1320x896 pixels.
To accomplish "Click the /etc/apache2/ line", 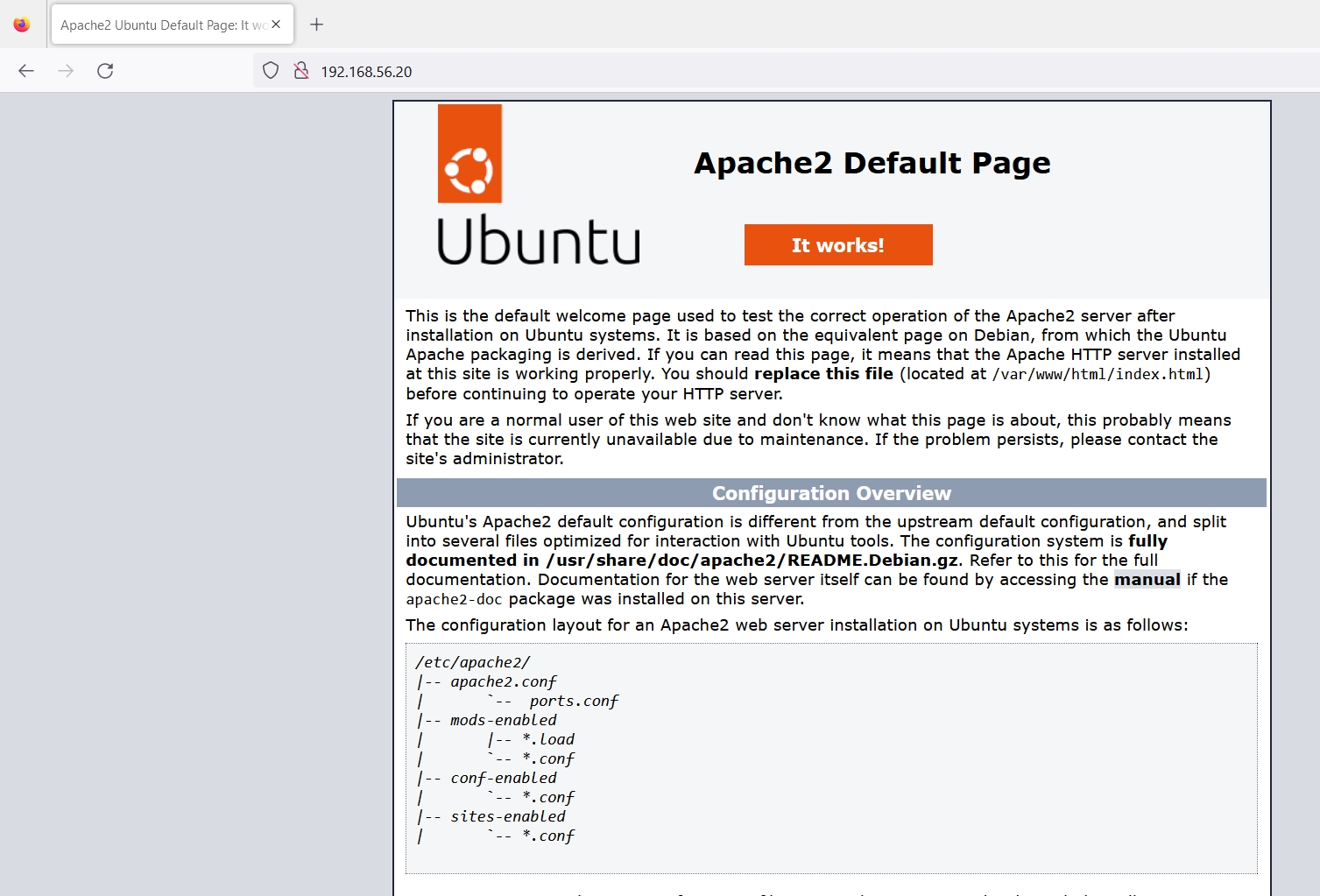I will (473, 663).
